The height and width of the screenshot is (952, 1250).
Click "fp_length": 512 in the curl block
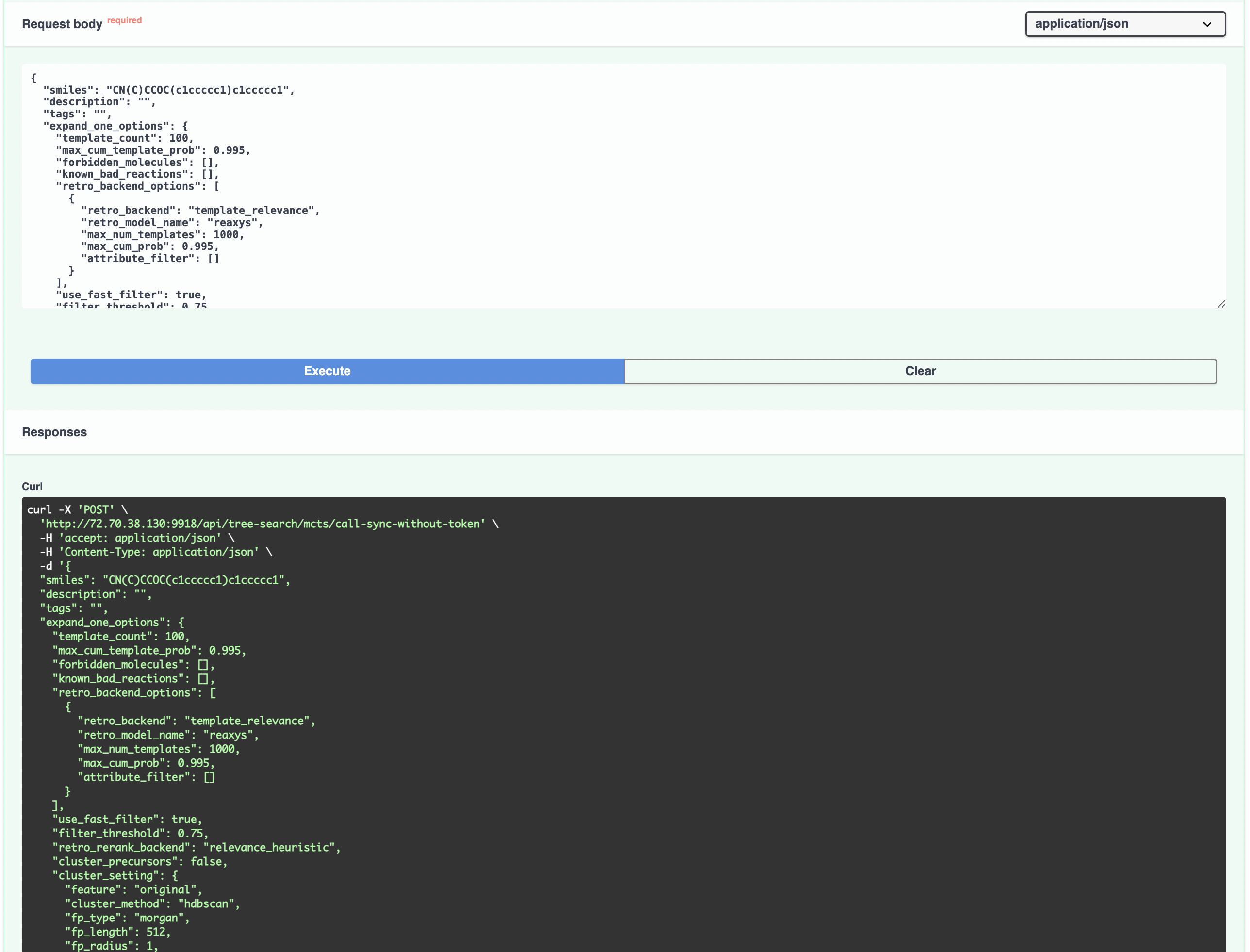(x=118, y=932)
